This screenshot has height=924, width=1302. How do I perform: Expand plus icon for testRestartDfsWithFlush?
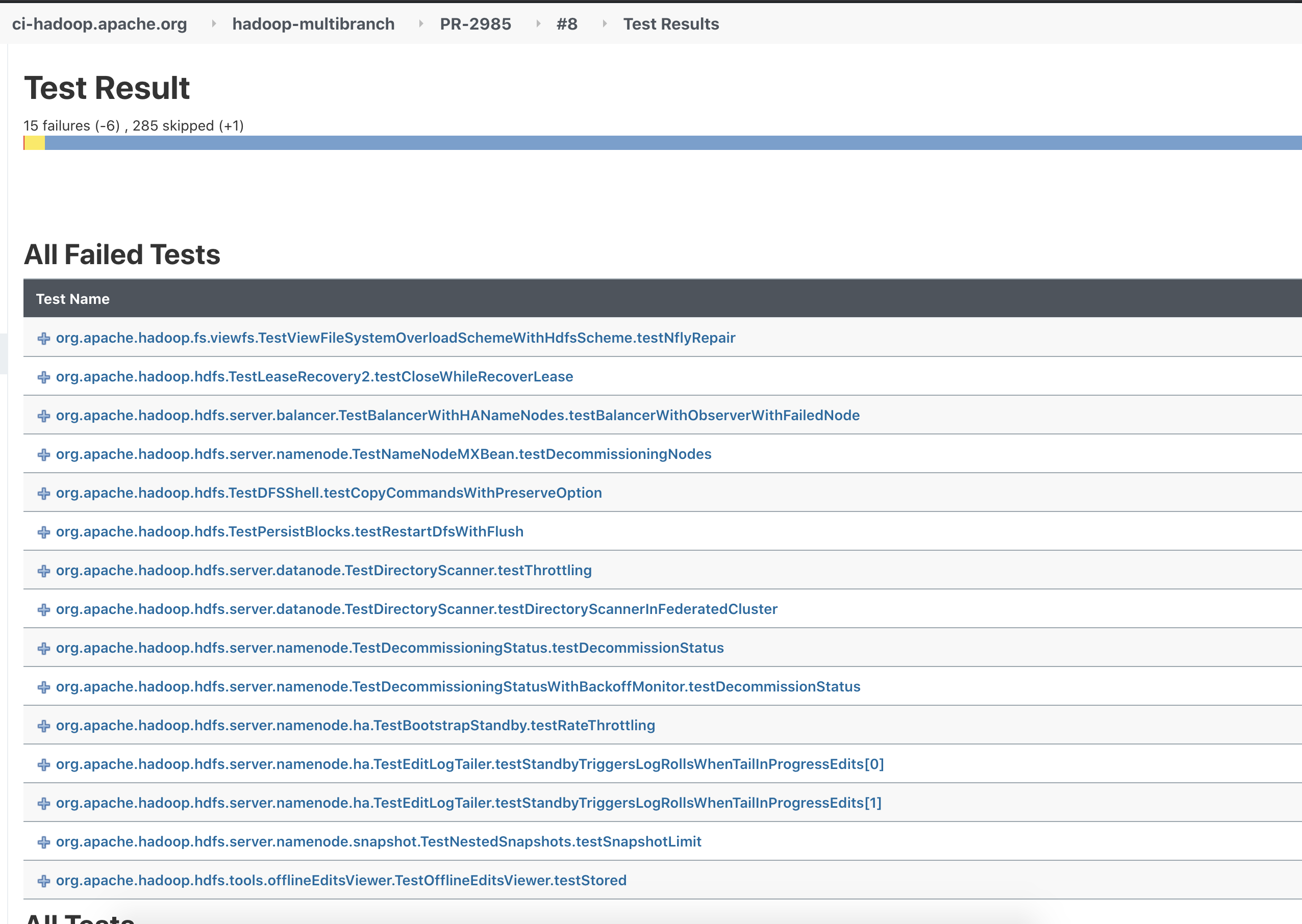click(44, 532)
